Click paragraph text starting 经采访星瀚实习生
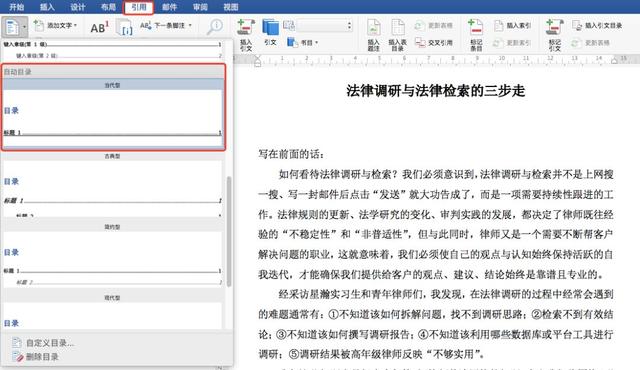640x370 pixels. (x=436, y=324)
